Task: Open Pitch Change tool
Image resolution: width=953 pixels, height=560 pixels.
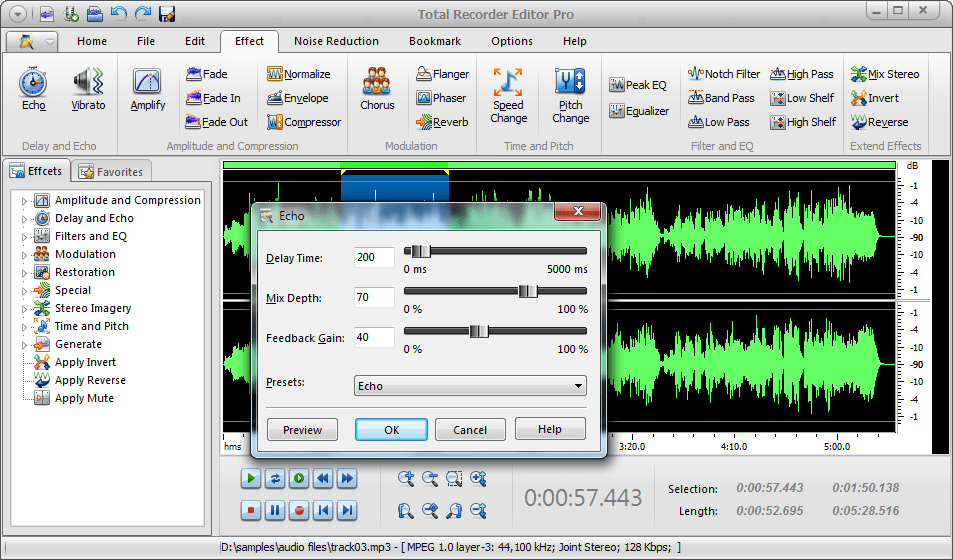Action: pos(570,95)
